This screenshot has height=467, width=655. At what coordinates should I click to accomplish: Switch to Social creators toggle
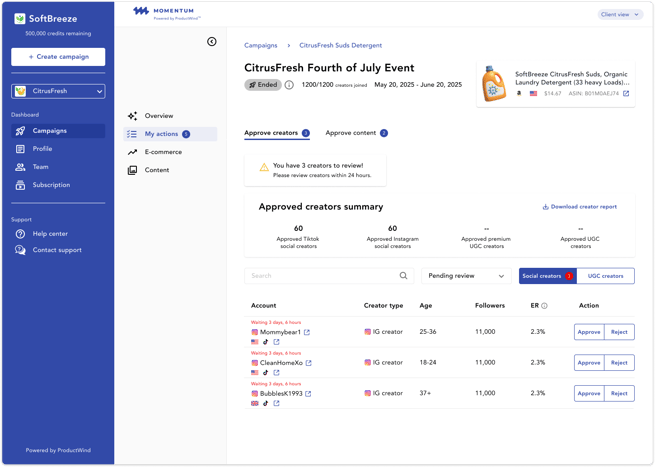(548, 276)
